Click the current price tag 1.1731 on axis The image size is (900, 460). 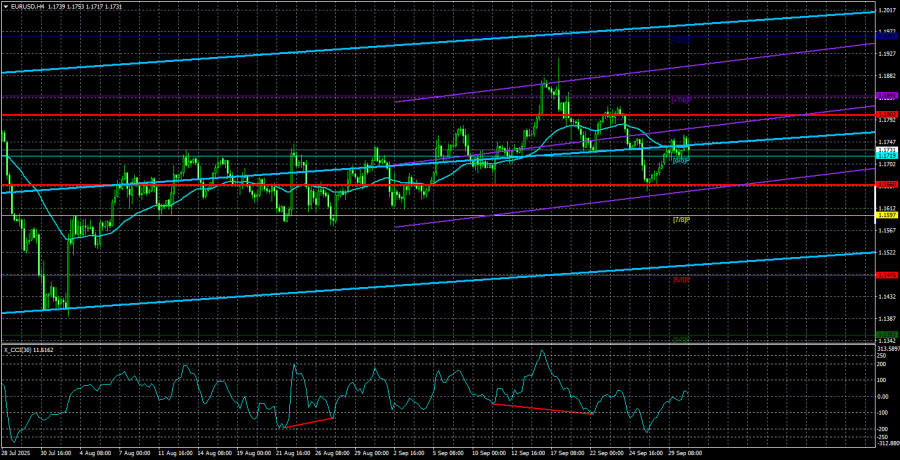(x=886, y=150)
